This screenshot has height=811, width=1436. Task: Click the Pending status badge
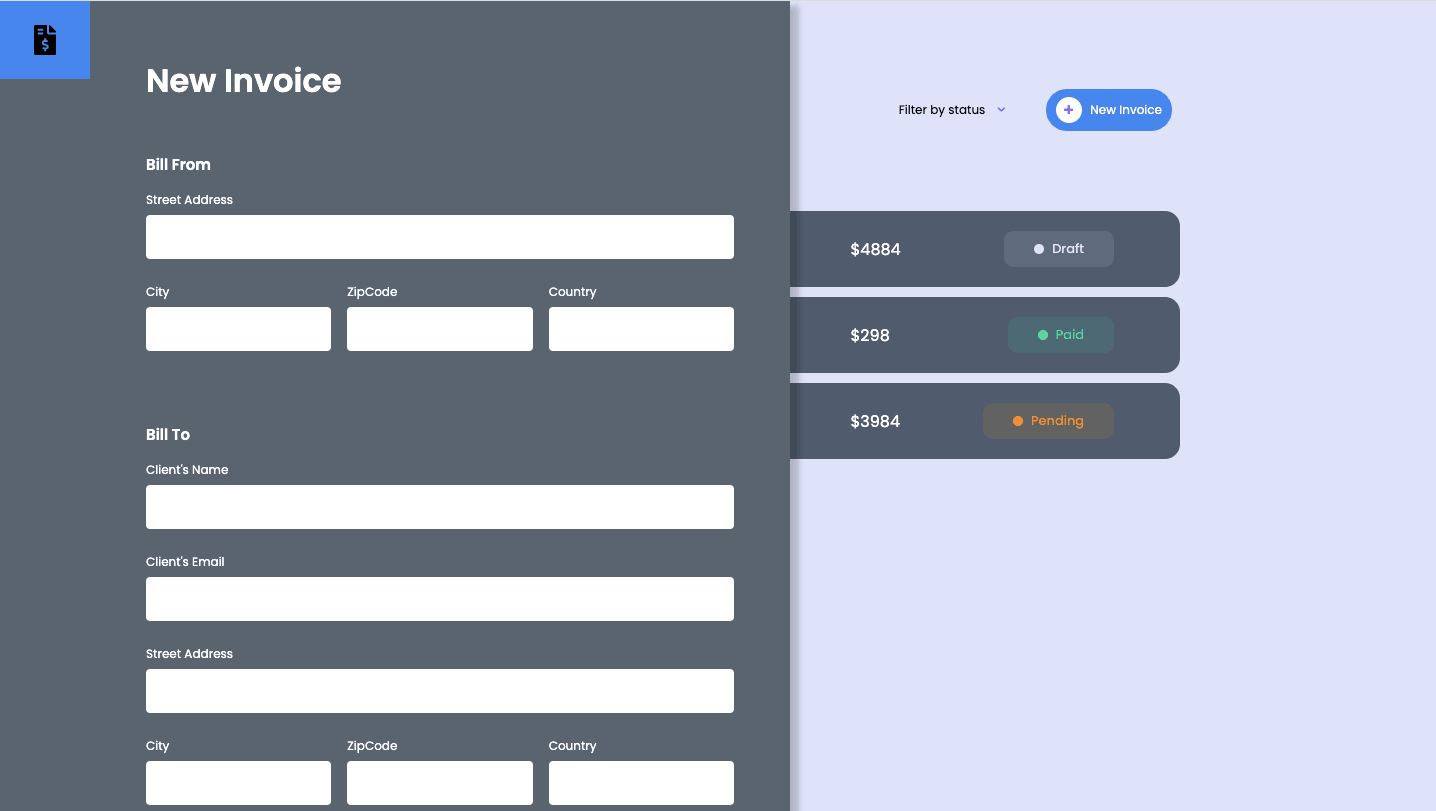(1047, 421)
